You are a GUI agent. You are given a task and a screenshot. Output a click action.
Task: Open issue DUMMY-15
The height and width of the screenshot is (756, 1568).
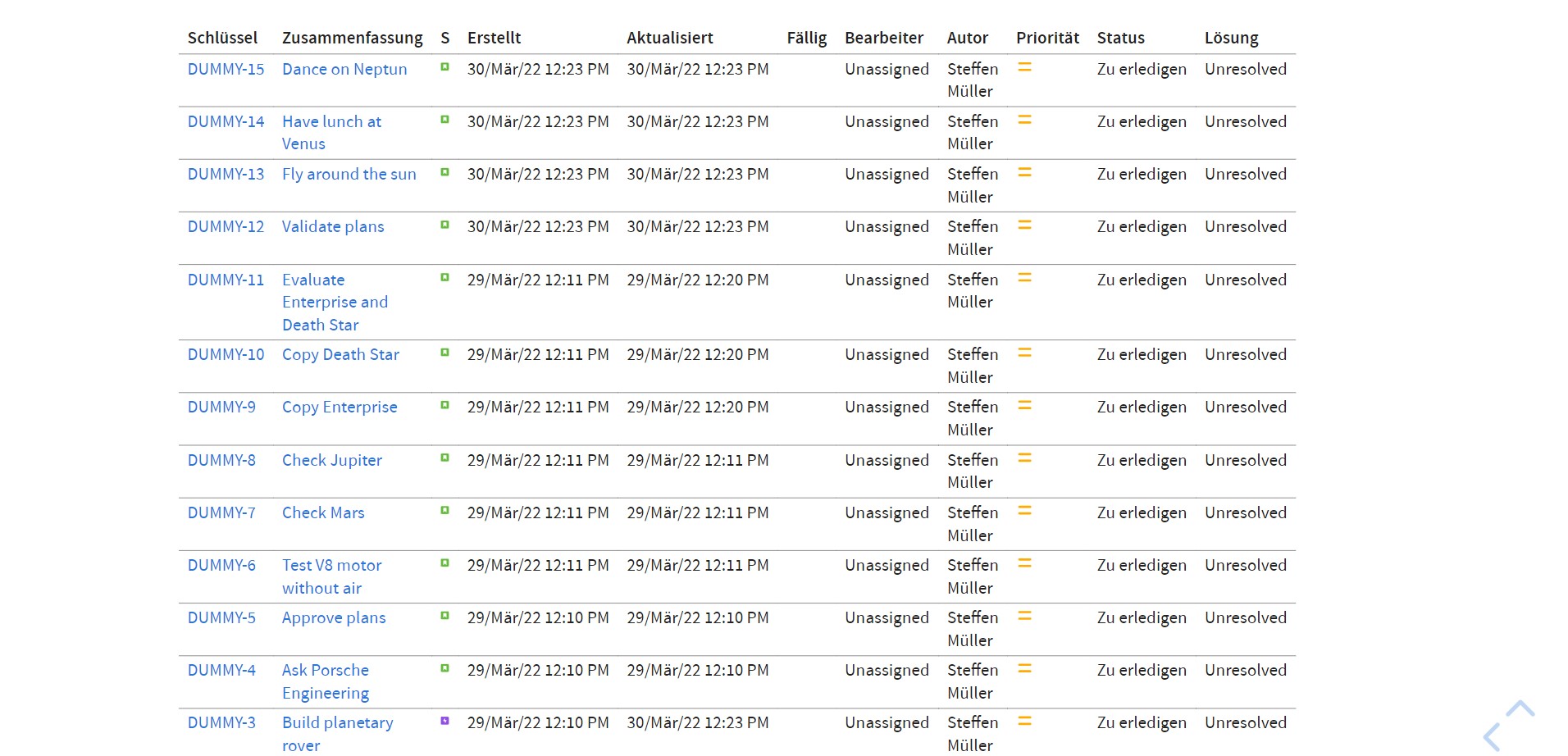(x=226, y=69)
